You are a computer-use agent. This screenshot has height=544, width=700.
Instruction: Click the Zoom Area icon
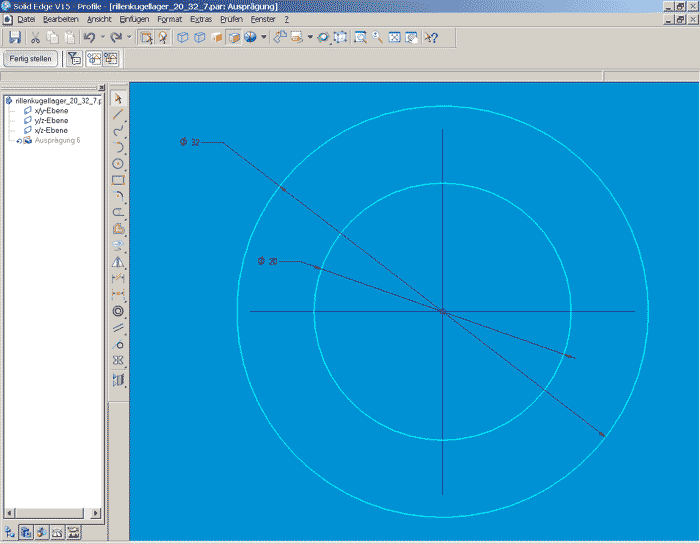pyautogui.click(x=360, y=37)
